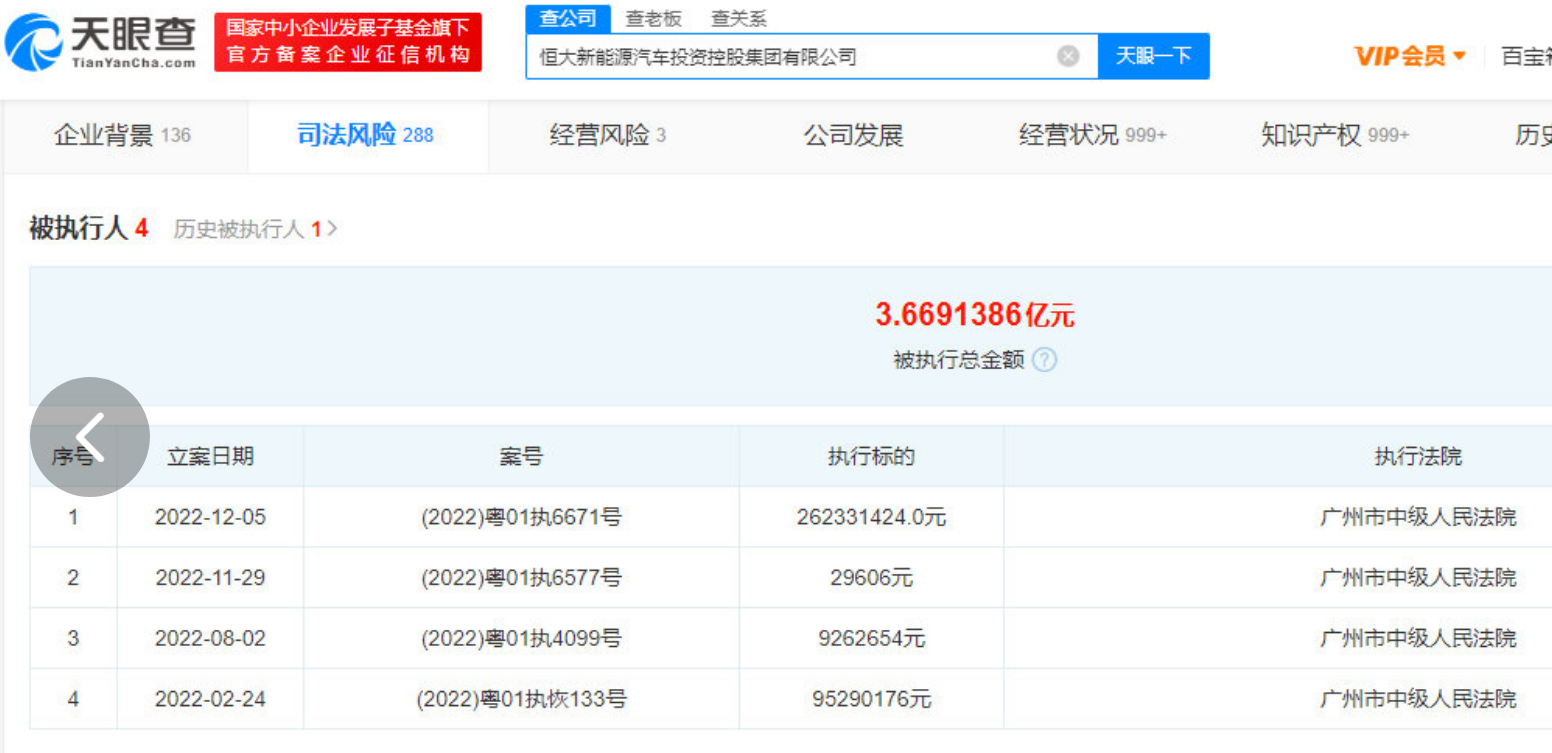Go to the 公司发展 section tab
This screenshot has height=753, width=1552.
click(853, 135)
